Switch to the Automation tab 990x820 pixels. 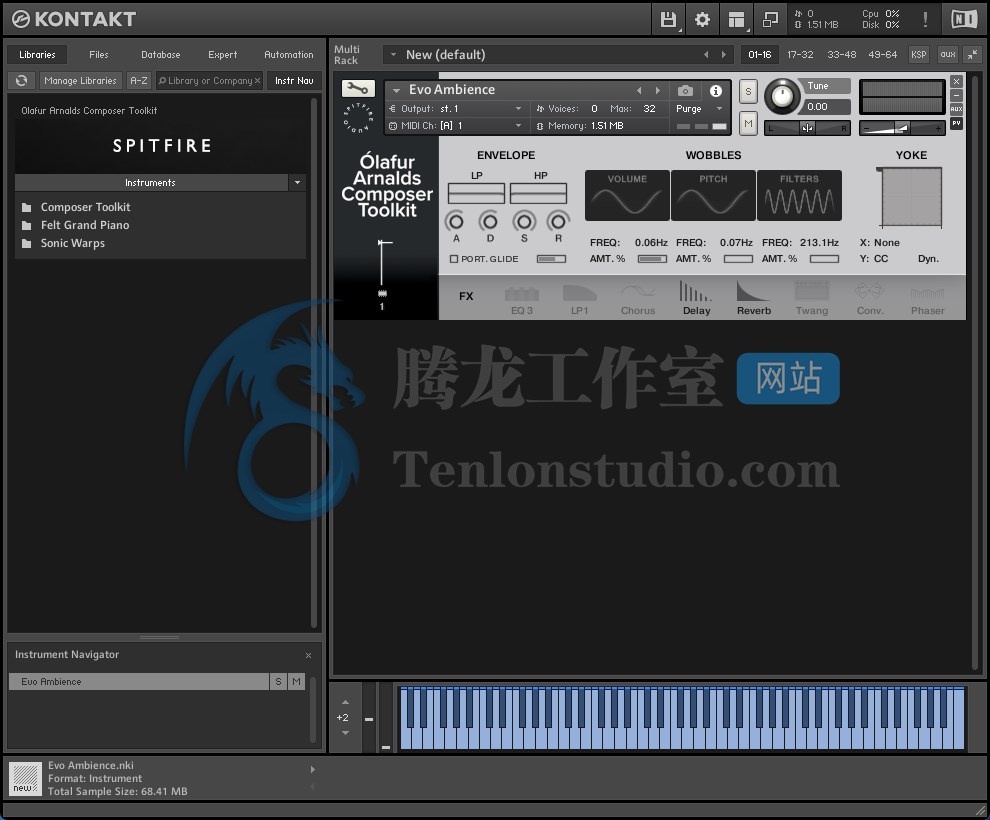[x=289, y=55]
